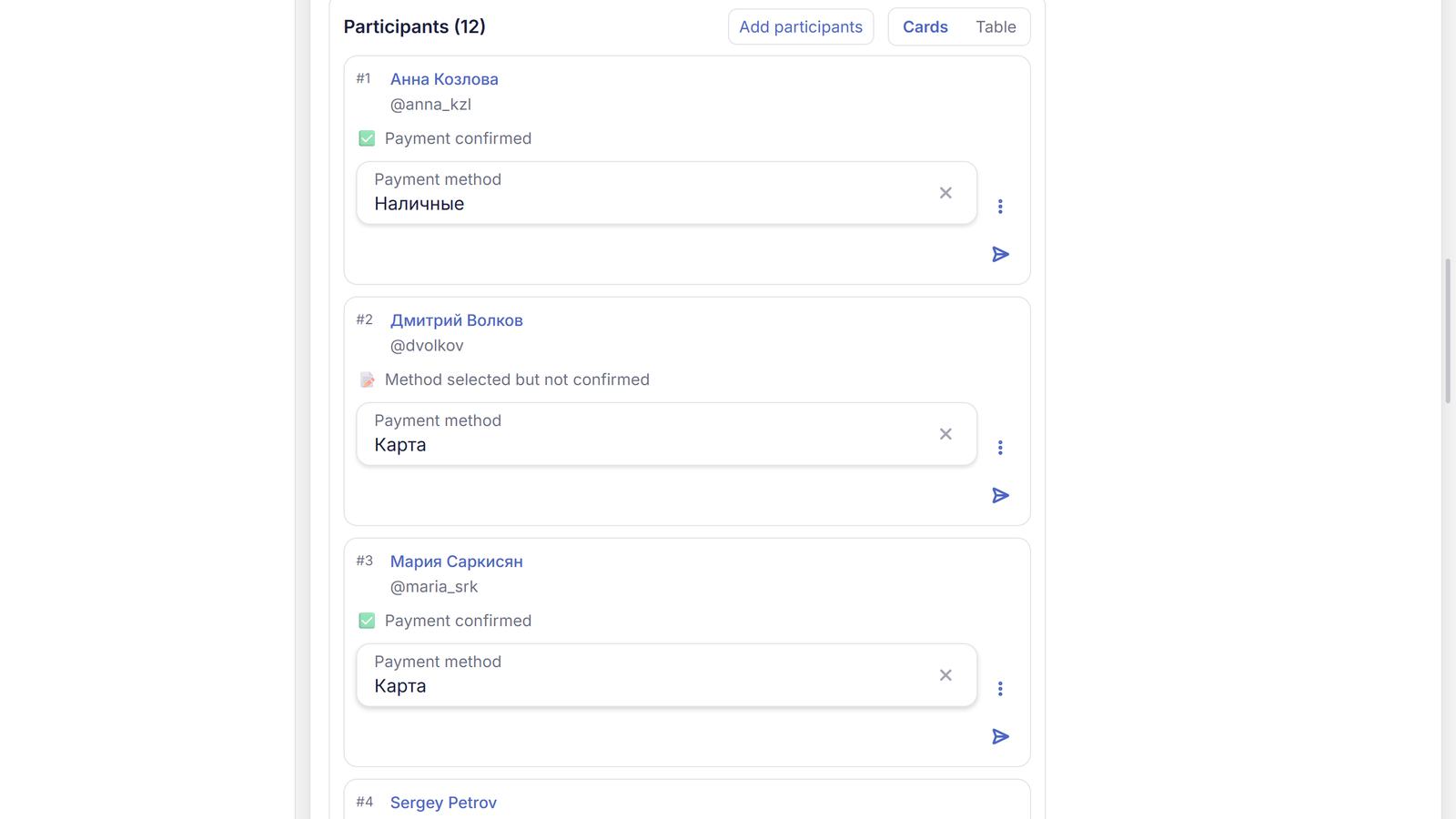Viewport: 1456px width, 819px height.
Task: Send message to Дмитрий Волков
Action: 1000,495
